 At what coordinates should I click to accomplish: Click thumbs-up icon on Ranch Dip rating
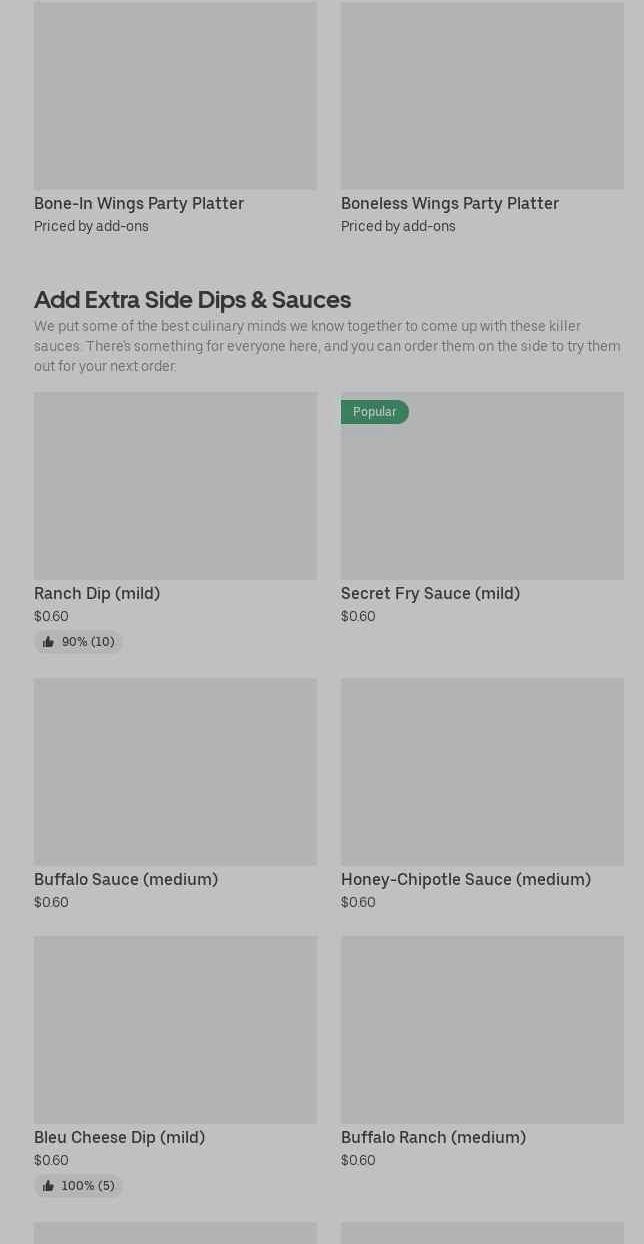(48, 642)
